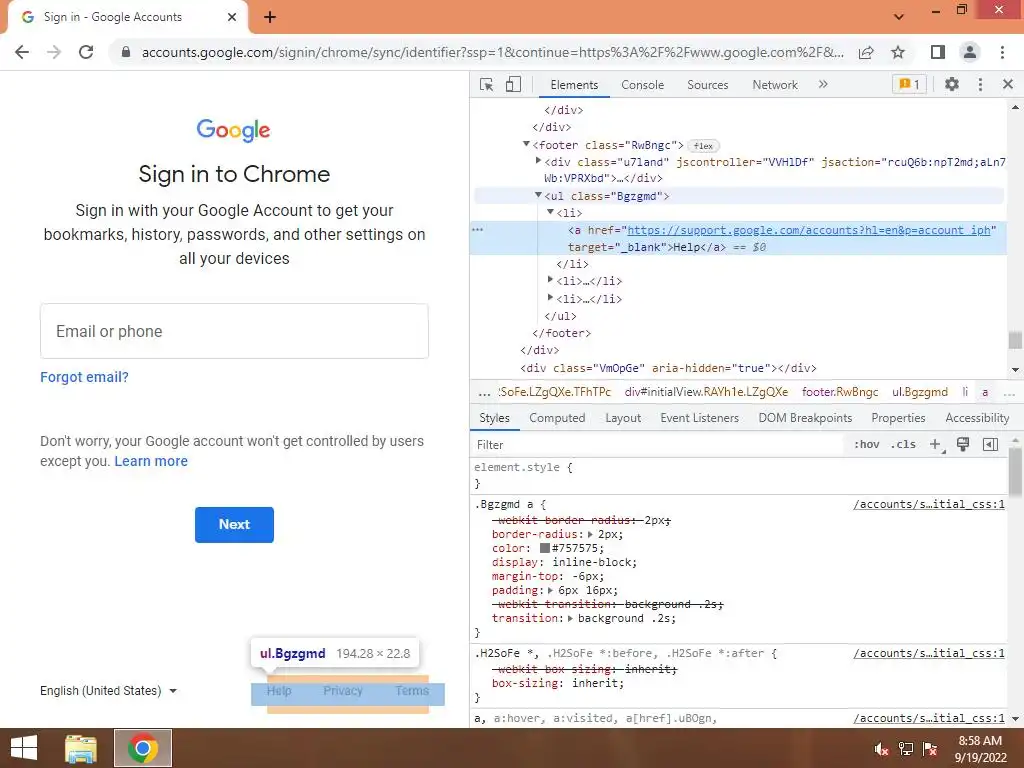The width and height of the screenshot is (1024, 768).
Task: Go back to previous page
Action: point(22,52)
